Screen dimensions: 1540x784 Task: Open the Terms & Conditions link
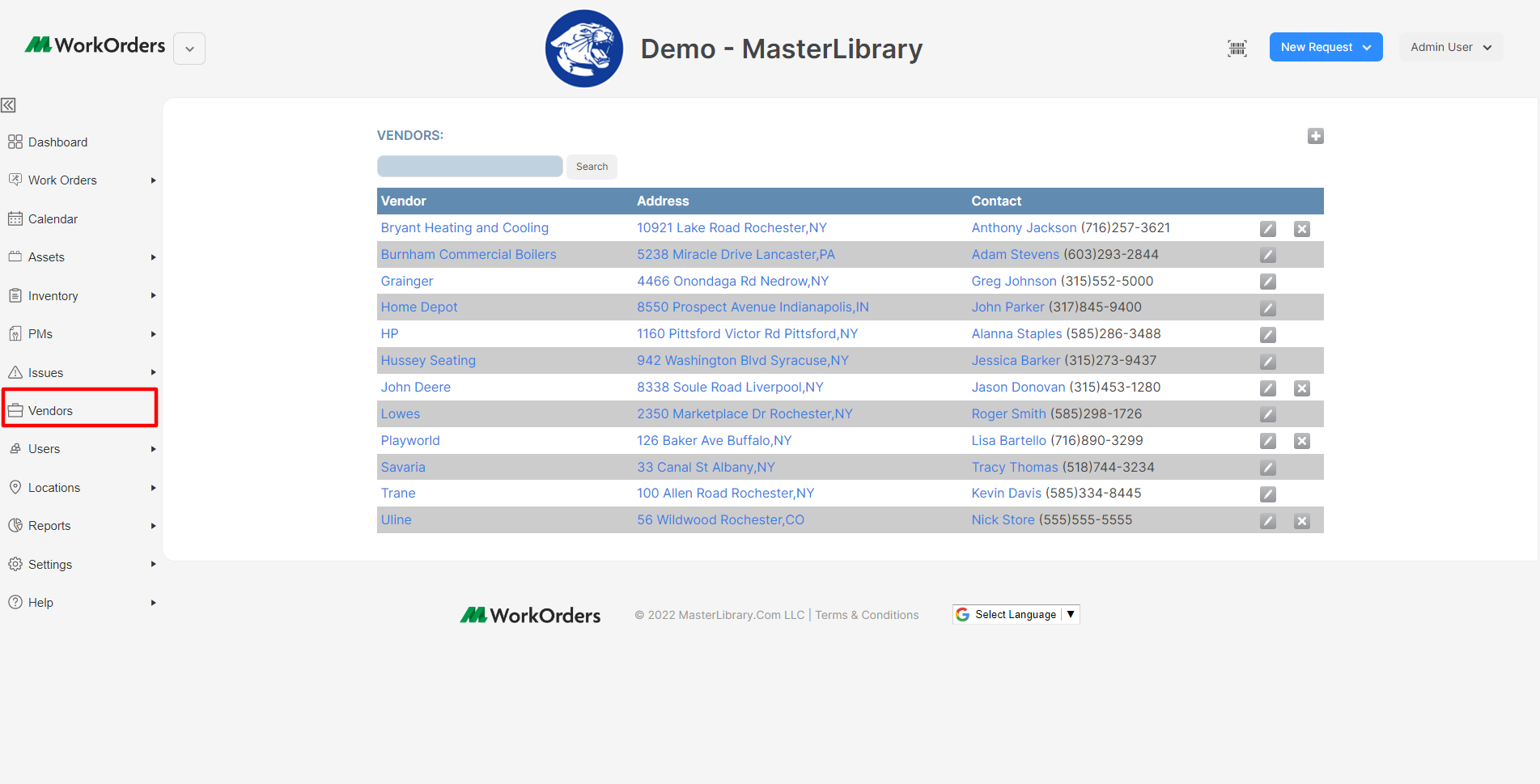click(x=867, y=615)
